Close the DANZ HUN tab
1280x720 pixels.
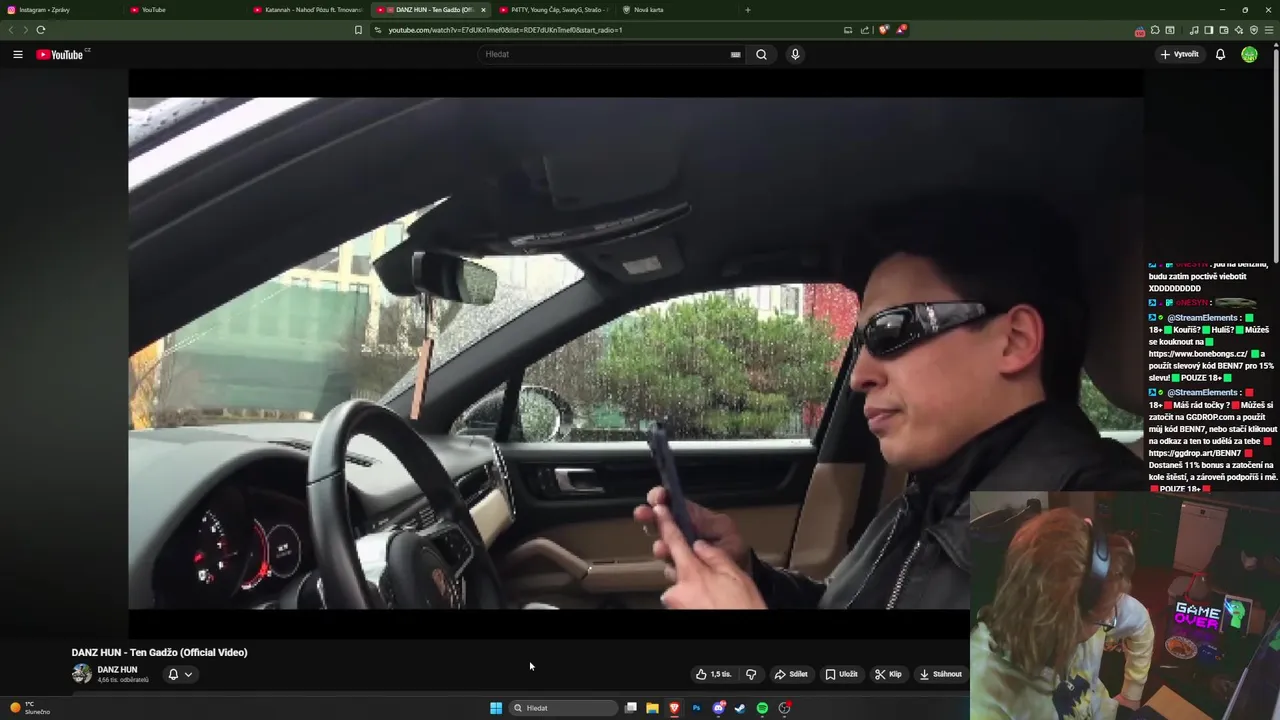coord(483,10)
